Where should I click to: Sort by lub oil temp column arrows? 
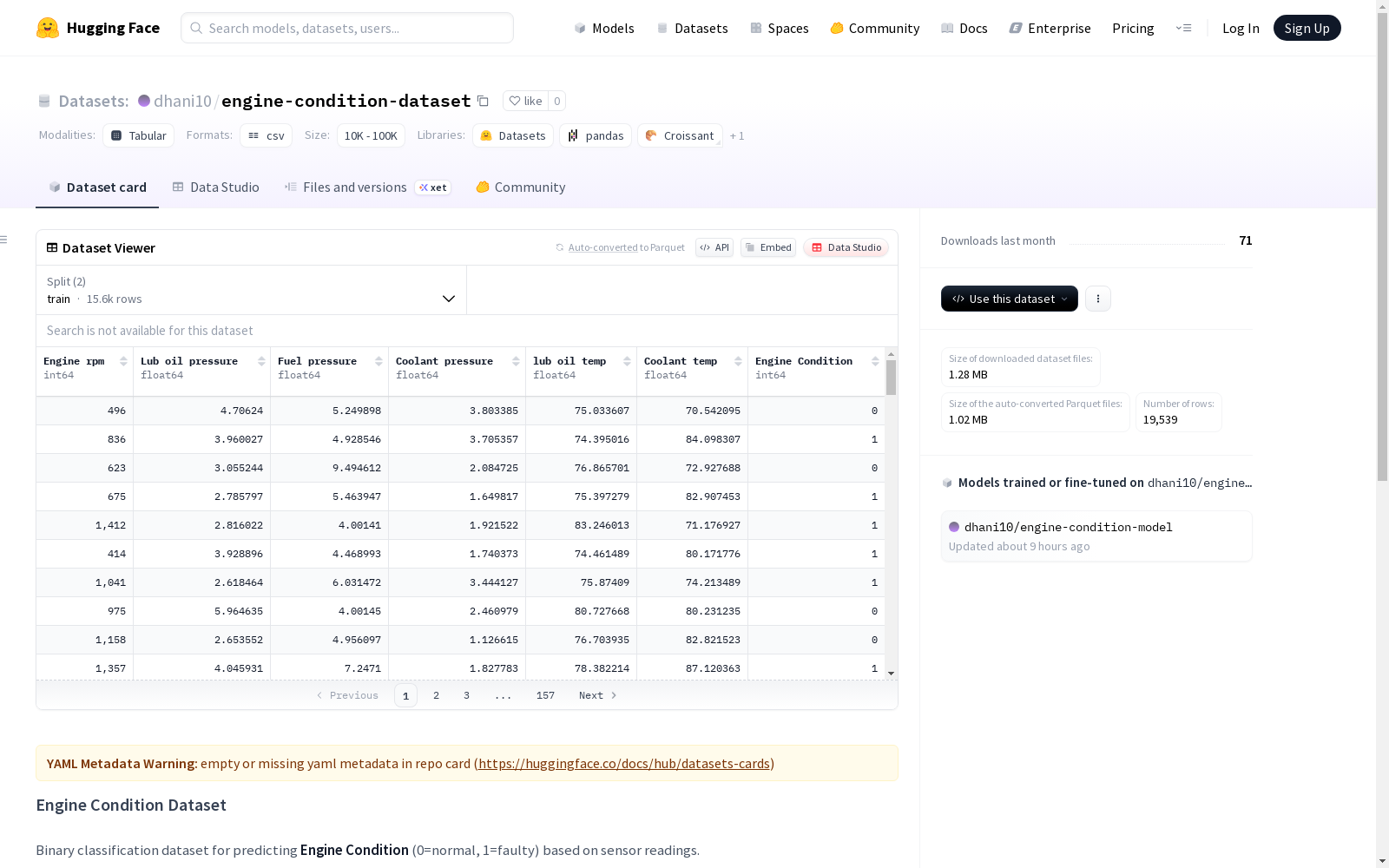[x=627, y=361]
